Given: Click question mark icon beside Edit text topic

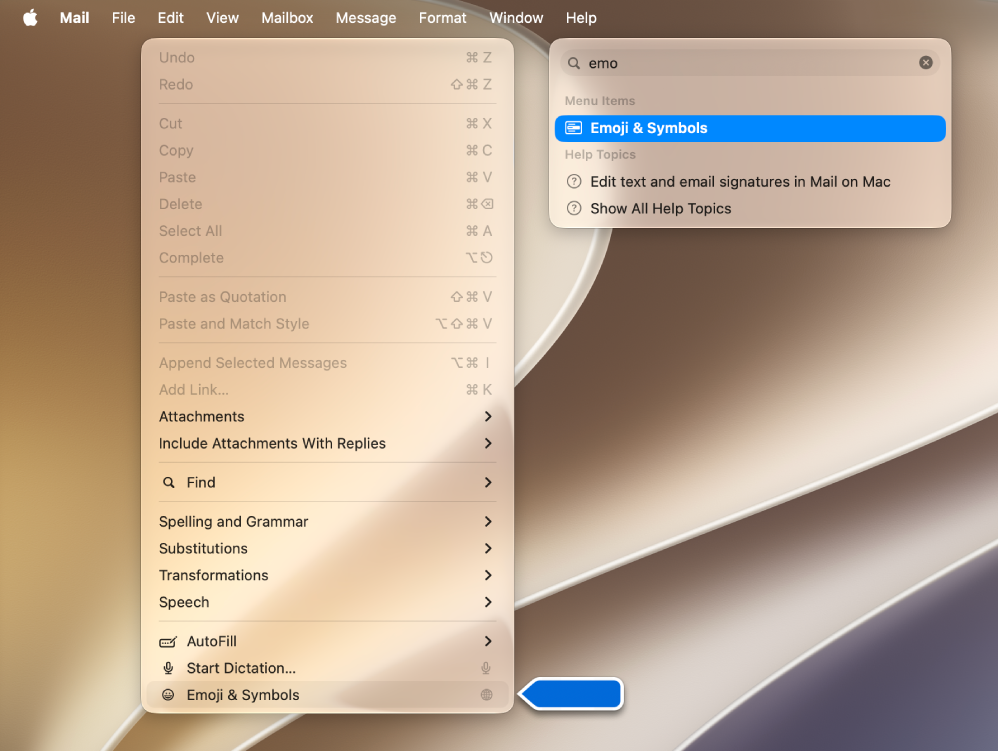Looking at the screenshot, I should pos(573,181).
